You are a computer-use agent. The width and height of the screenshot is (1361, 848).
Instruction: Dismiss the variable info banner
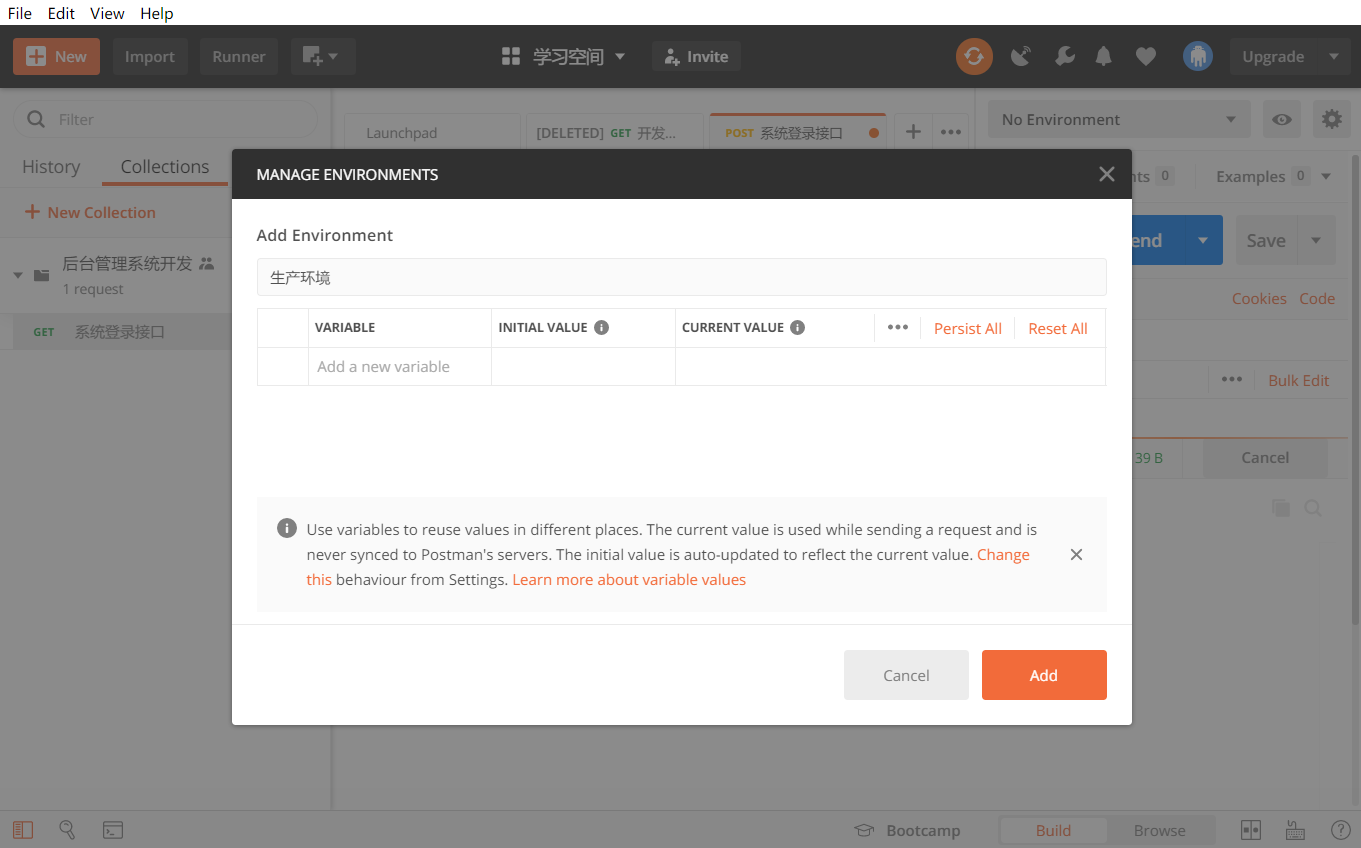1076,554
